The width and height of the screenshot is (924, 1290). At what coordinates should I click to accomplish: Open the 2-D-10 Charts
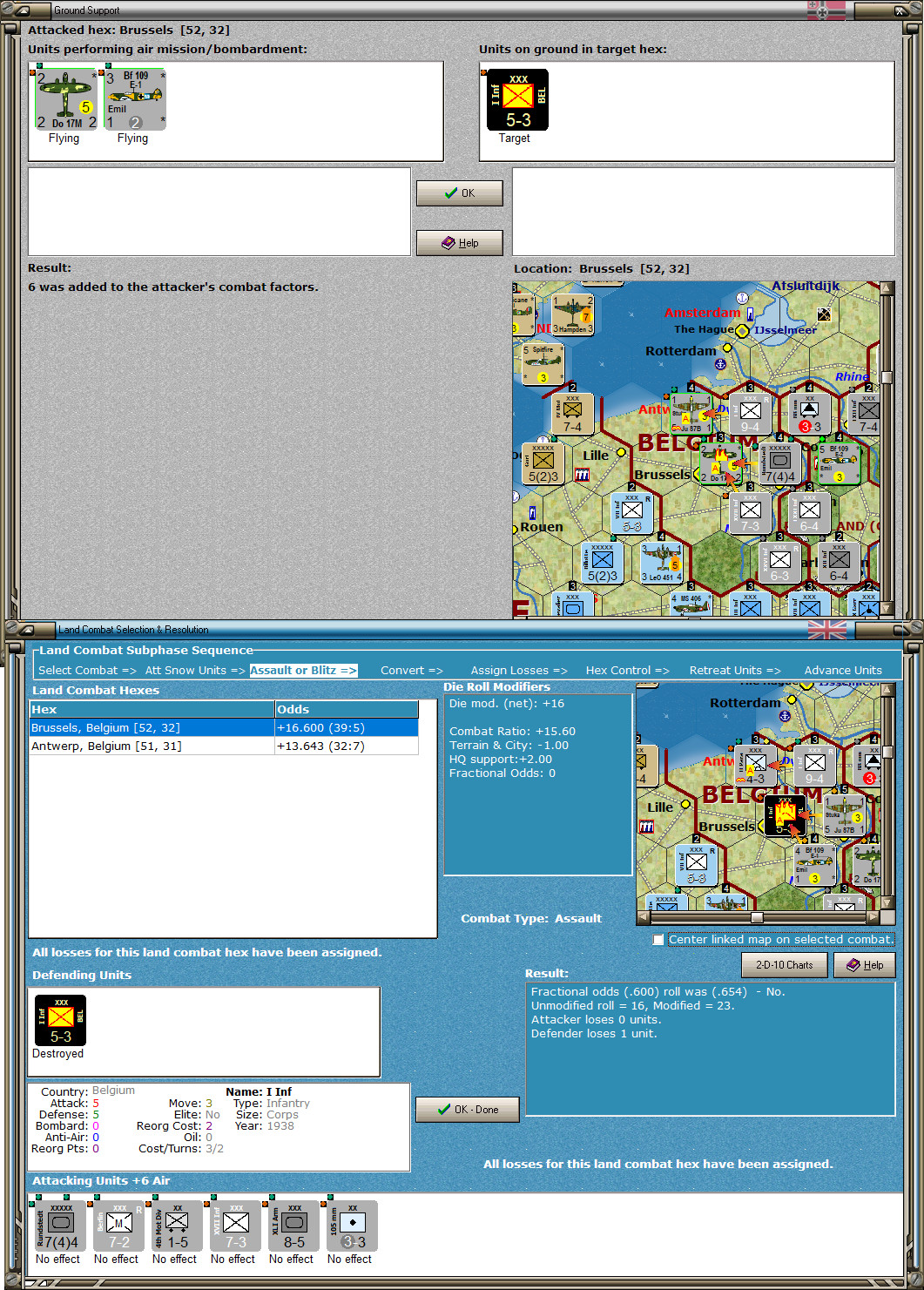785,965
